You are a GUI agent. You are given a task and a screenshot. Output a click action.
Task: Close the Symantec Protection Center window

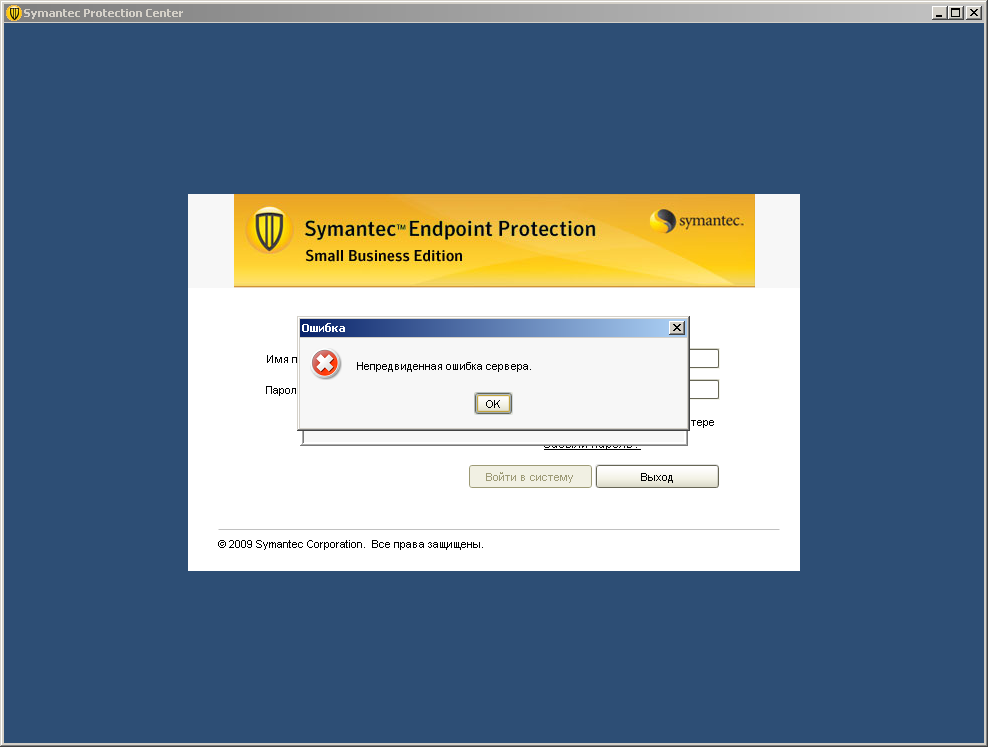pyautogui.click(x=974, y=13)
